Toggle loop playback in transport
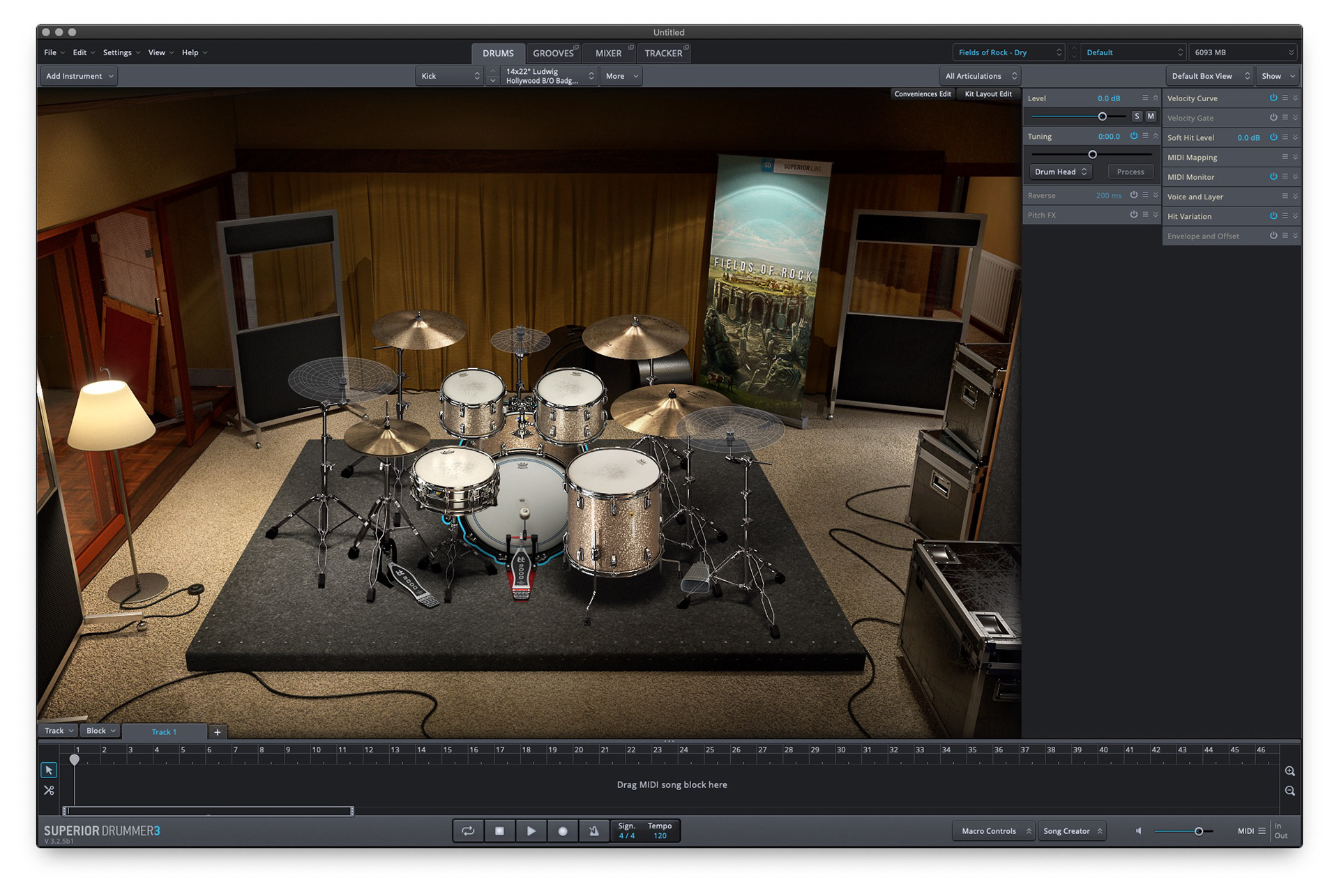This screenshot has width=1339, height=896. point(468,830)
